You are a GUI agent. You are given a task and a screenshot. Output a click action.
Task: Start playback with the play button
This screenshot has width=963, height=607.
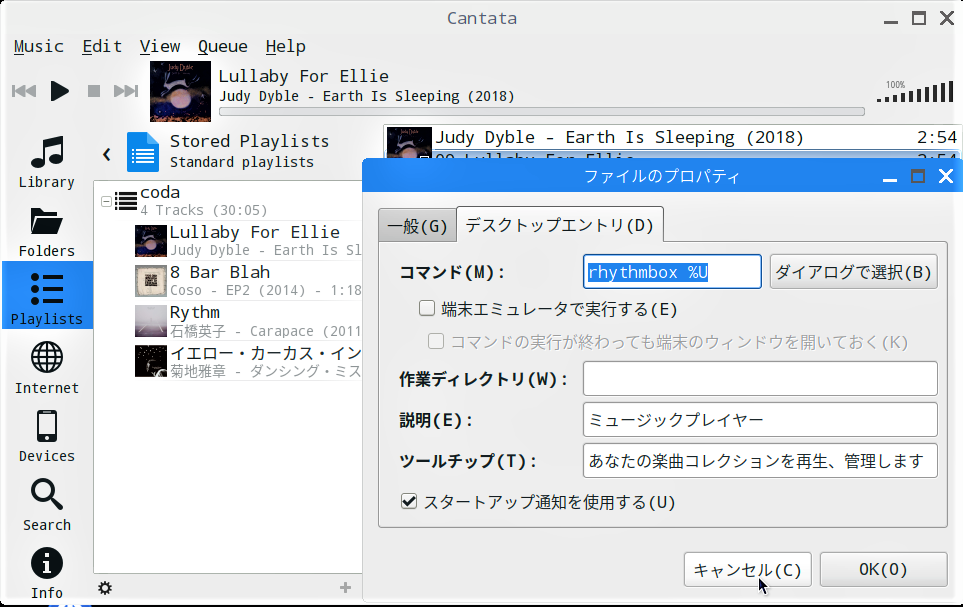tap(60, 92)
